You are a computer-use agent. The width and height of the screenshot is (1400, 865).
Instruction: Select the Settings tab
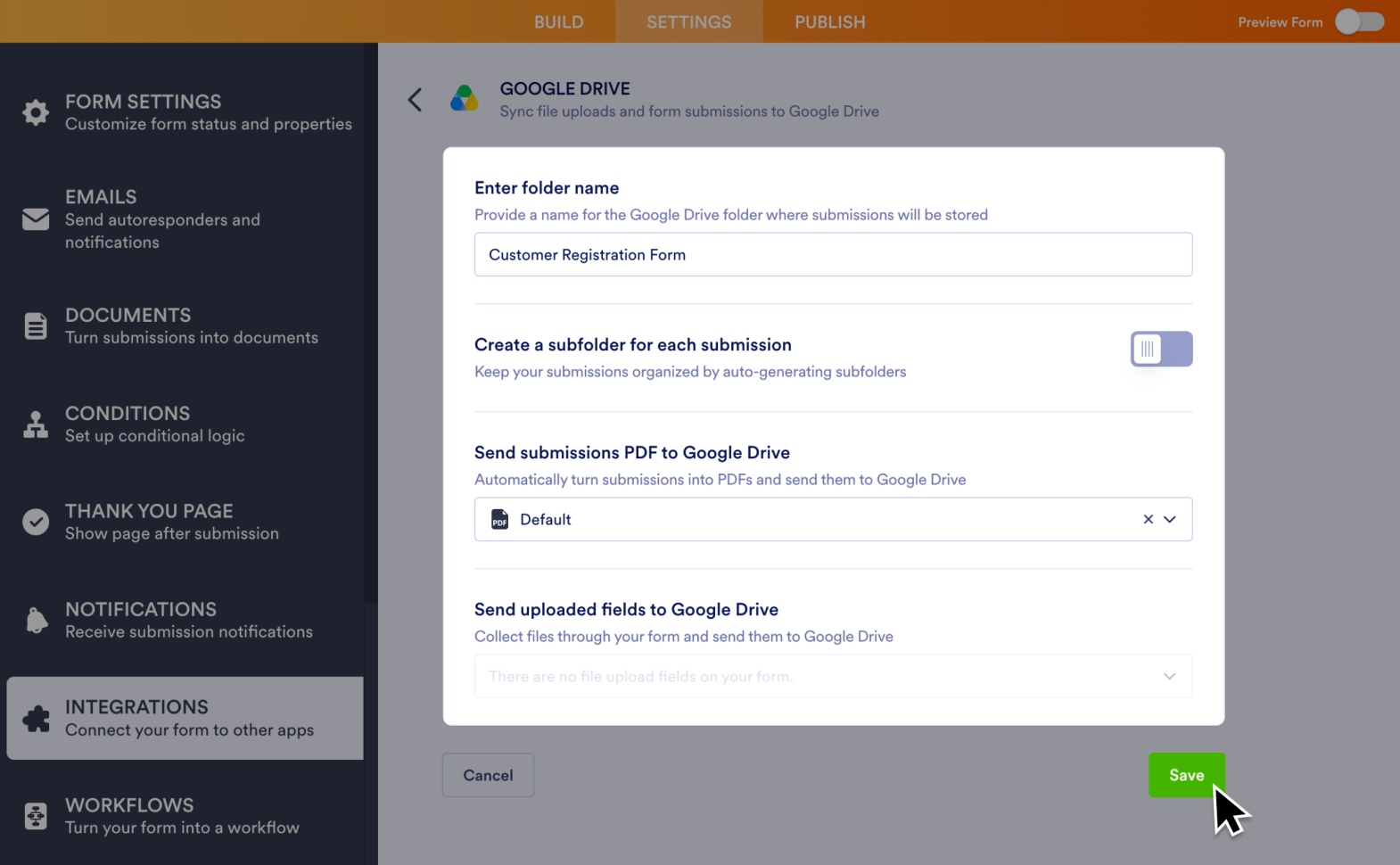click(689, 21)
